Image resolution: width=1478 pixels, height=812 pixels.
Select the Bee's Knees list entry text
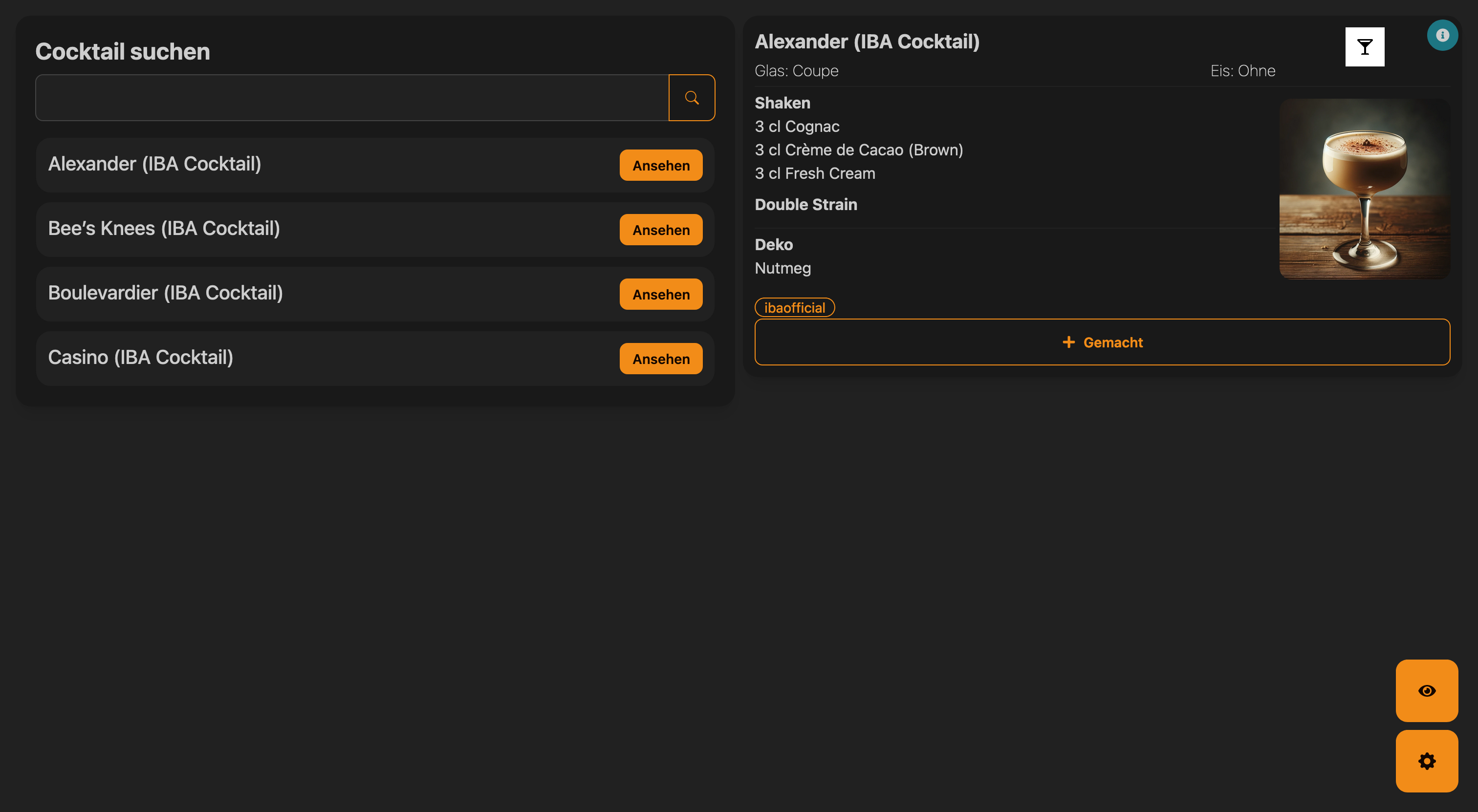pyautogui.click(x=164, y=228)
